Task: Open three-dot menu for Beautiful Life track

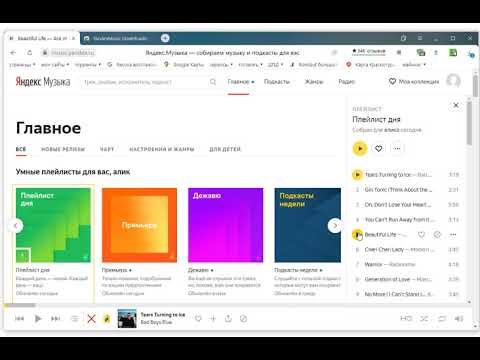Action: pyautogui.click(x=453, y=235)
